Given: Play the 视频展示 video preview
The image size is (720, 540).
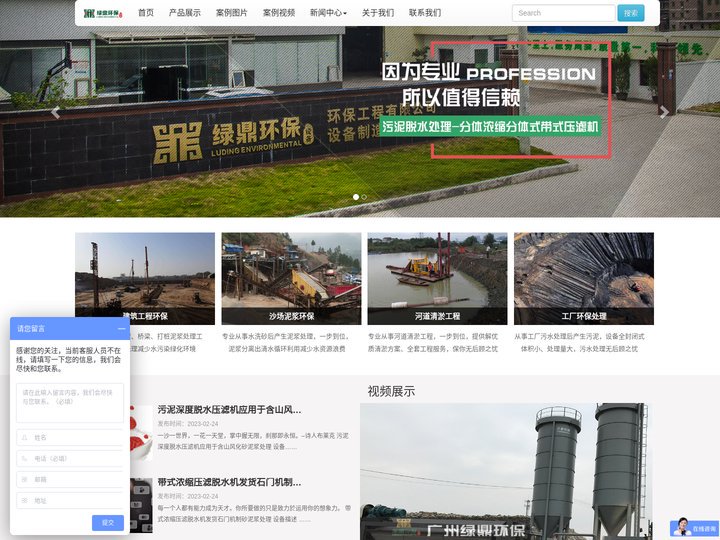Looking at the screenshot, I should pos(506,472).
